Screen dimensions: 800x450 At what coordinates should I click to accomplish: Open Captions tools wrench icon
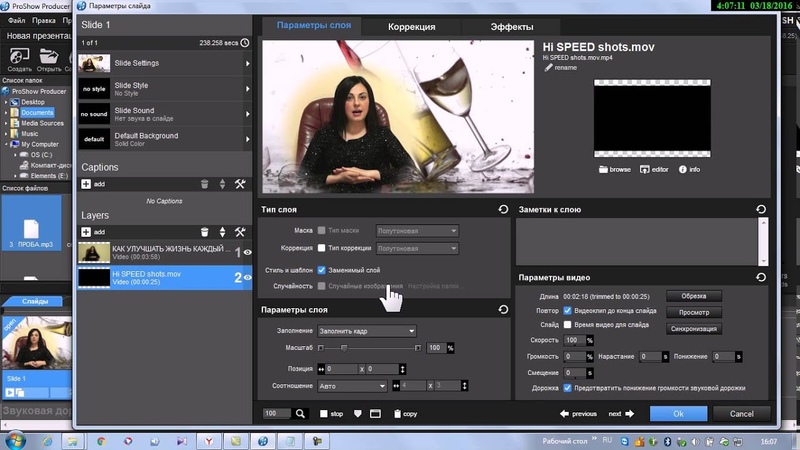(240, 184)
